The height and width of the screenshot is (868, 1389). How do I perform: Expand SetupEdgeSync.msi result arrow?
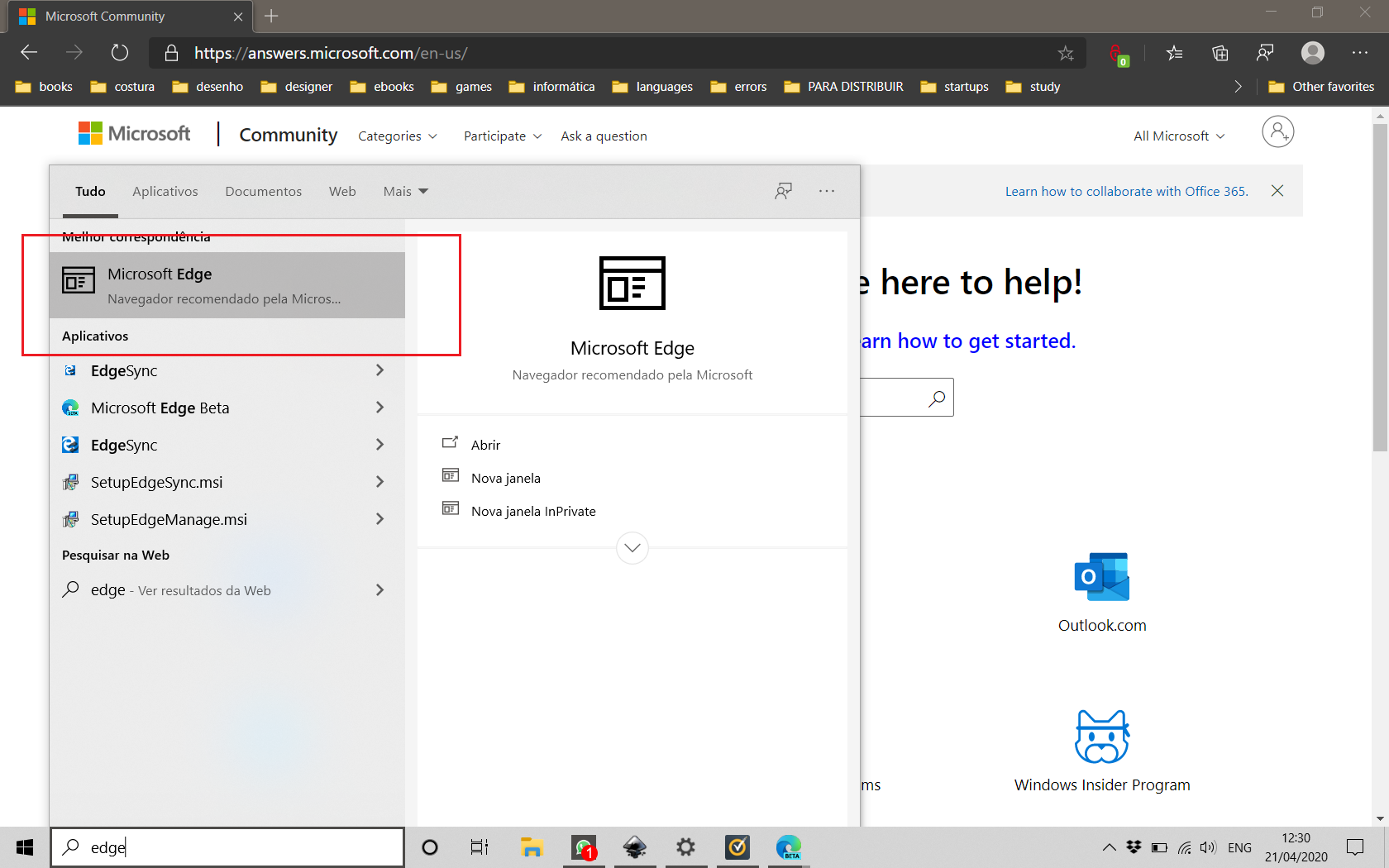click(379, 482)
